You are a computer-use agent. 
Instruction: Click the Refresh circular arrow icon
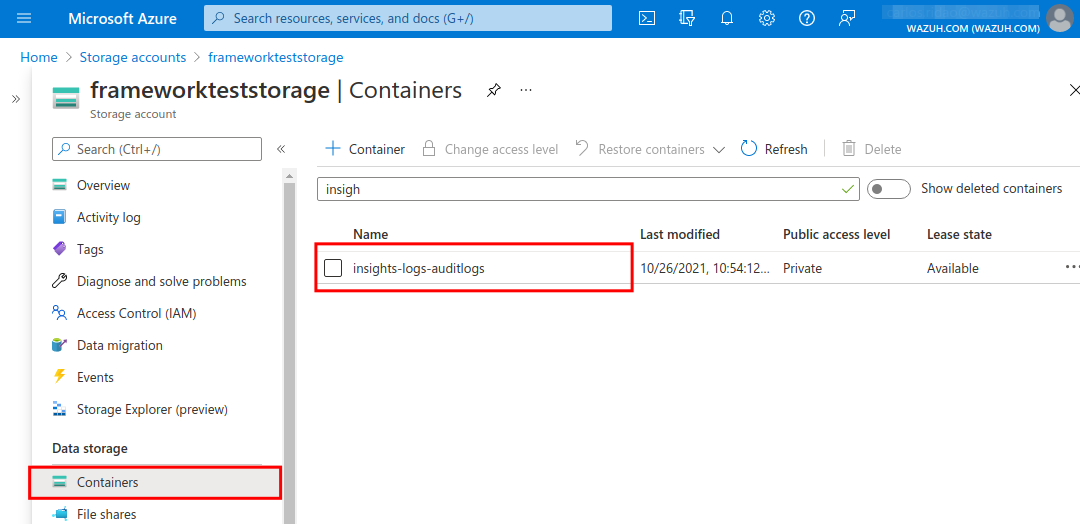[749, 149]
